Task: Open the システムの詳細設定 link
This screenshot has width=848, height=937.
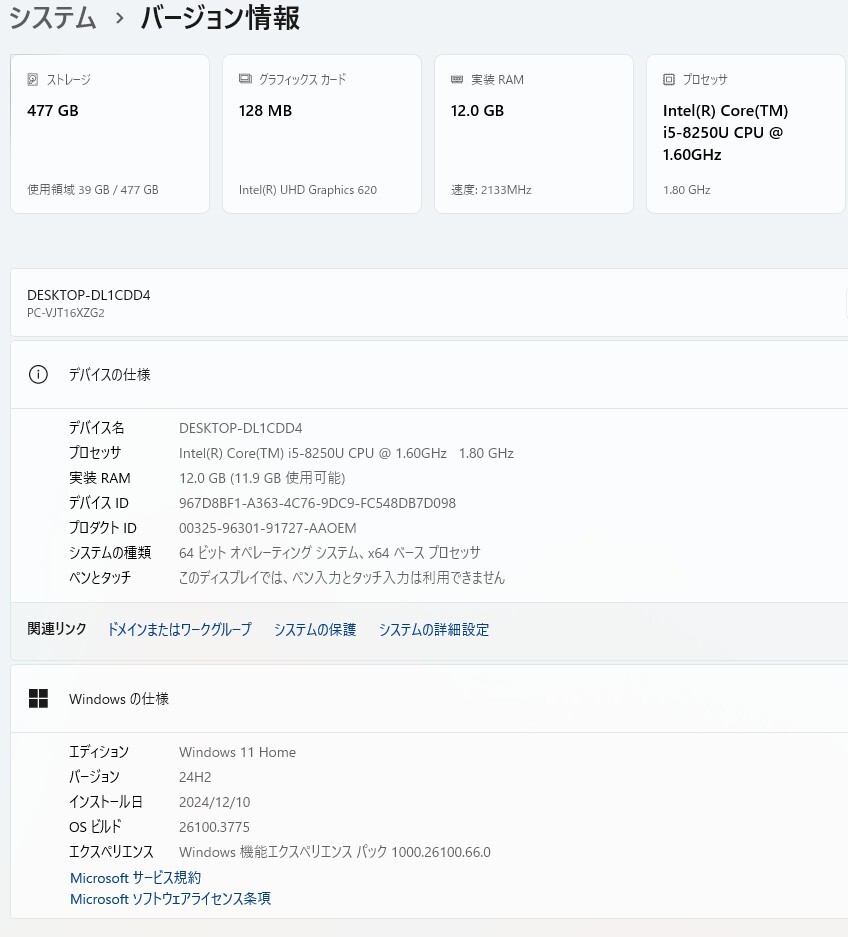Action: (x=434, y=629)
